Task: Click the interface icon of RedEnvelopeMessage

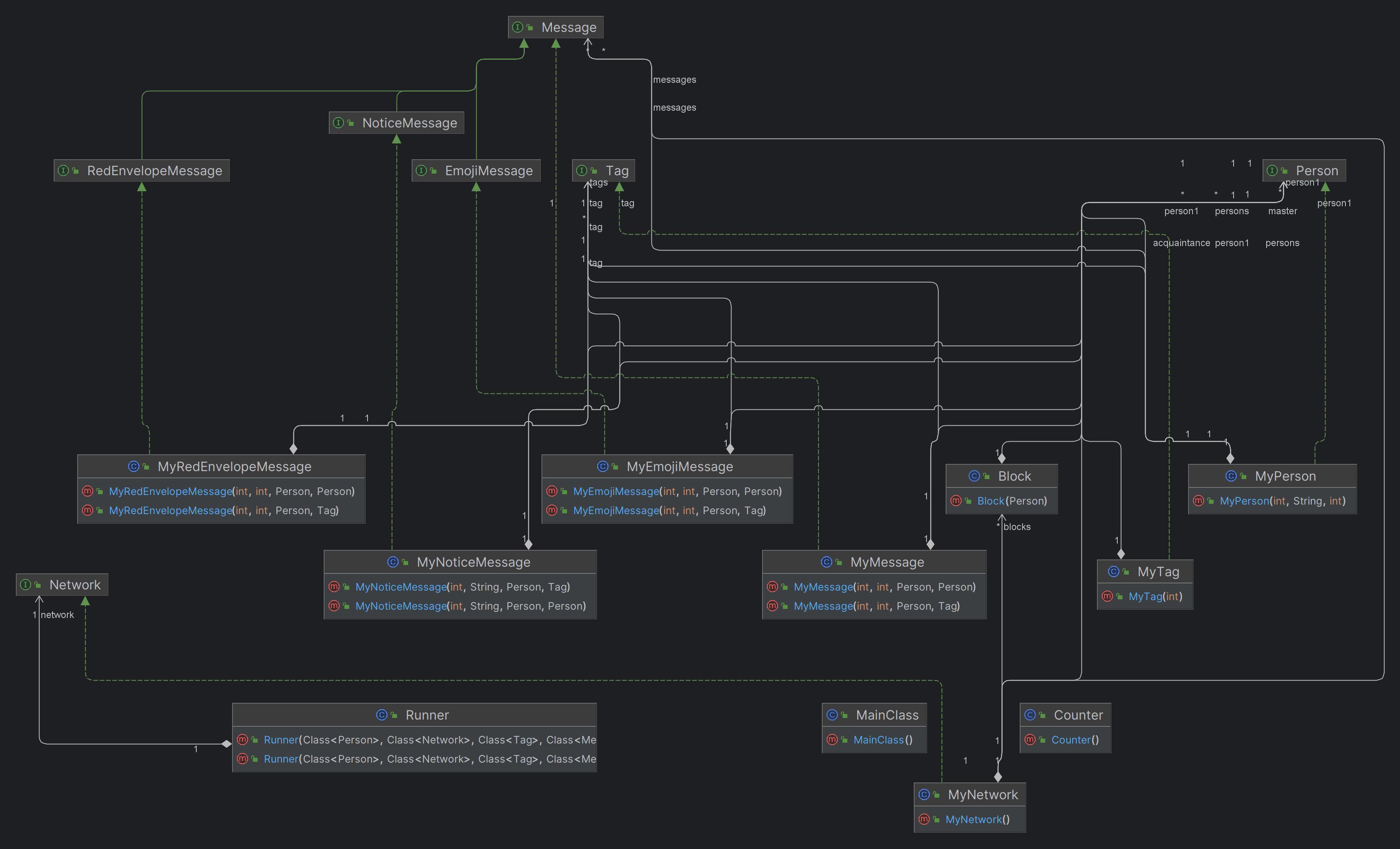Action: 64,170
